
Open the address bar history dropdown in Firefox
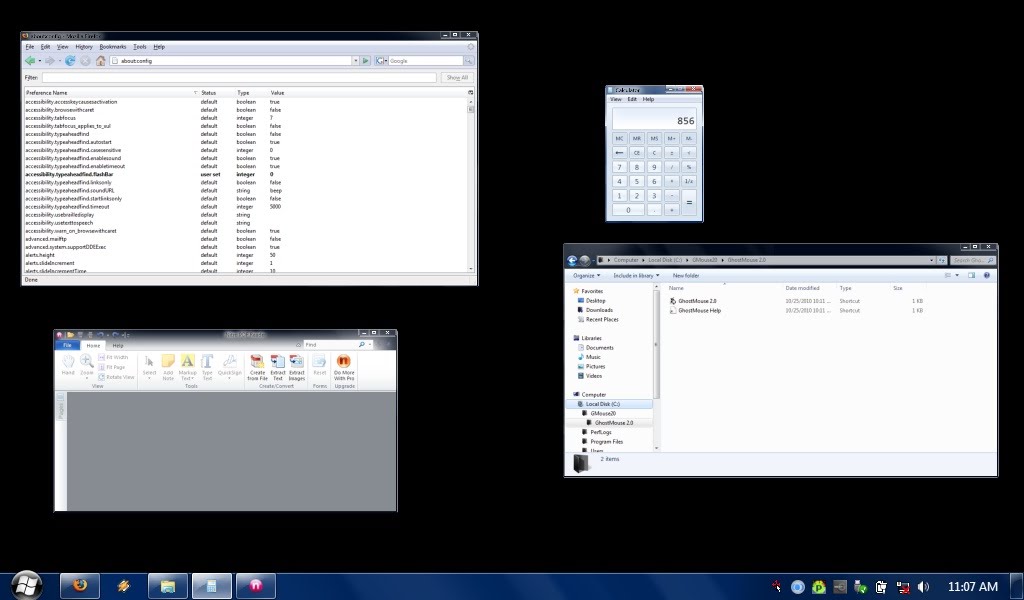[x=354, y=61]
